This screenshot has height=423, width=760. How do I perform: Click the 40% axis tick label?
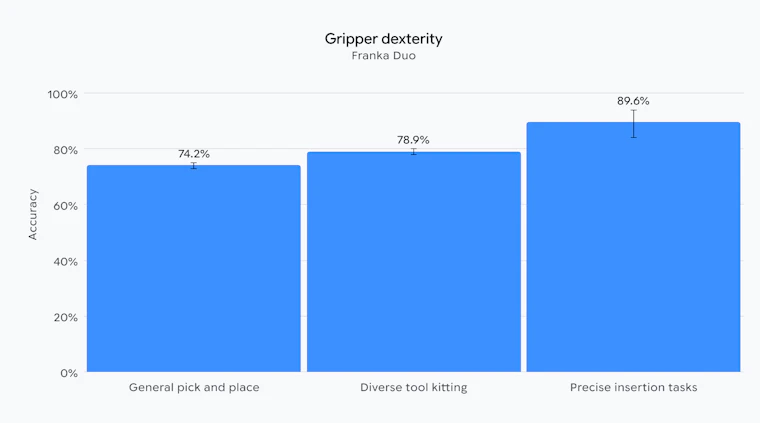point(65,262)
